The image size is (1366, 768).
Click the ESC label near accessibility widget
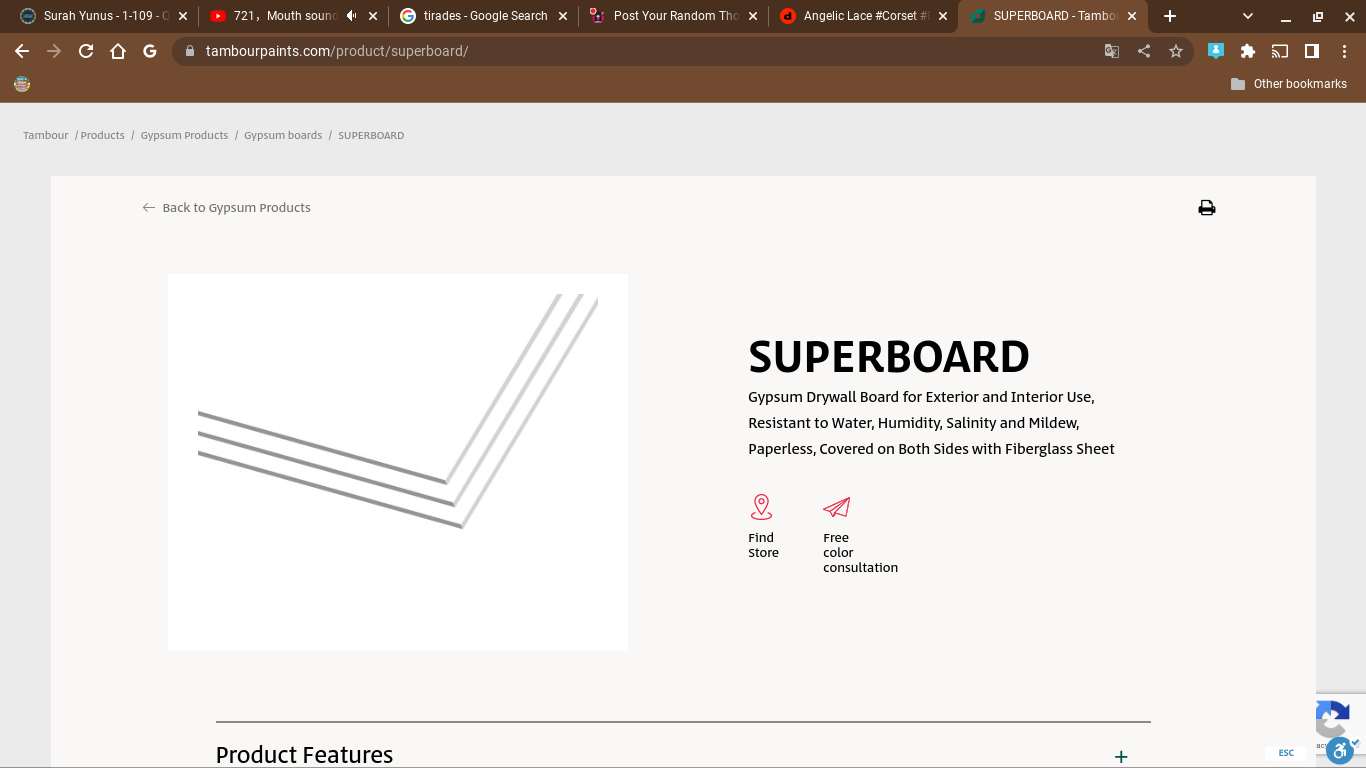[x=1286, y=753]
